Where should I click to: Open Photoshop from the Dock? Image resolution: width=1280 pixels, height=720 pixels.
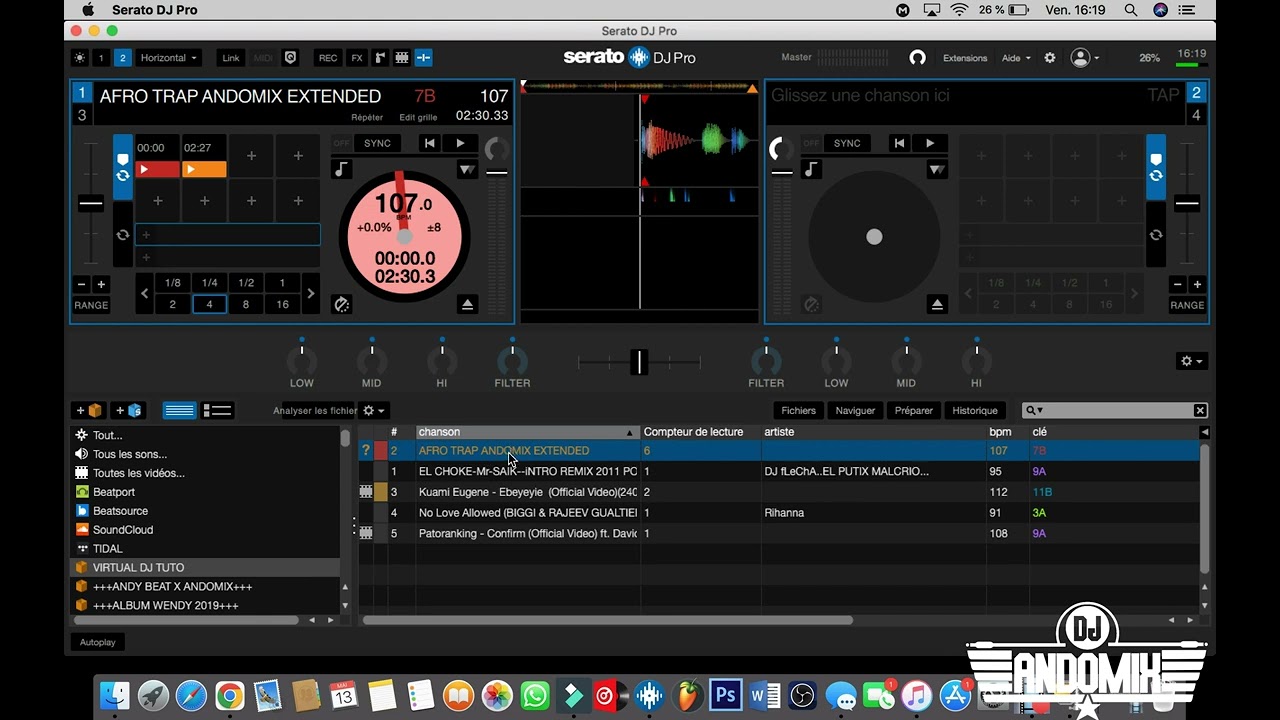tap(725, 694)
